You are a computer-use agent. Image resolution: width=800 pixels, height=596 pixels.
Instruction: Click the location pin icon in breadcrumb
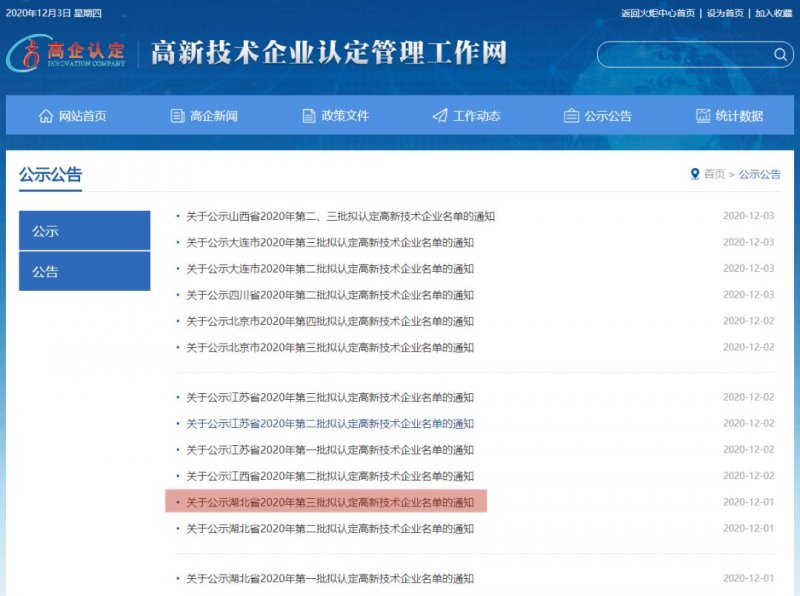pos(694,175)
